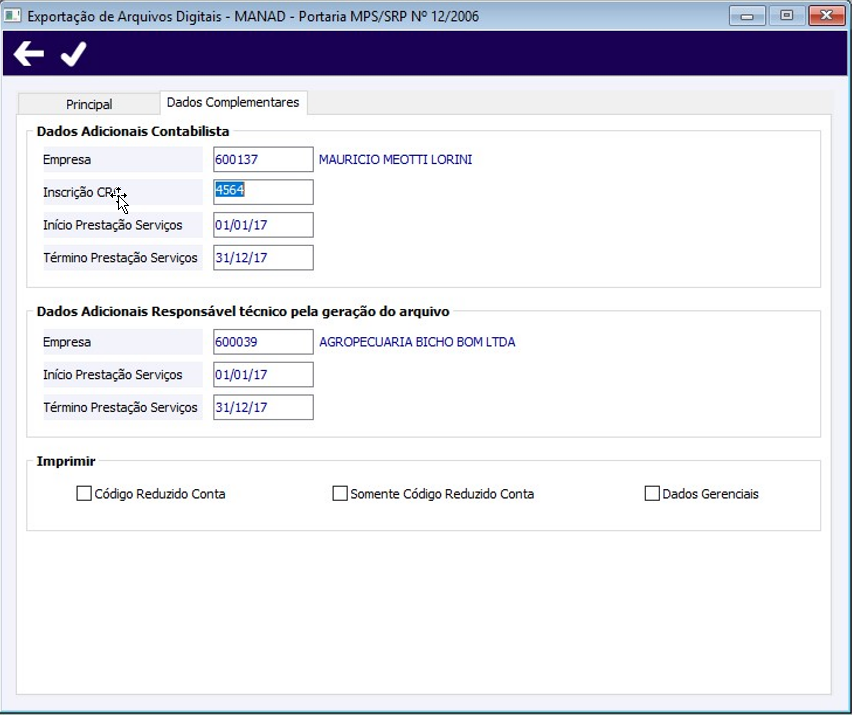
Task: Edit Contabilista Início Prestação Serviços date
Action: (x=263, y=224)
